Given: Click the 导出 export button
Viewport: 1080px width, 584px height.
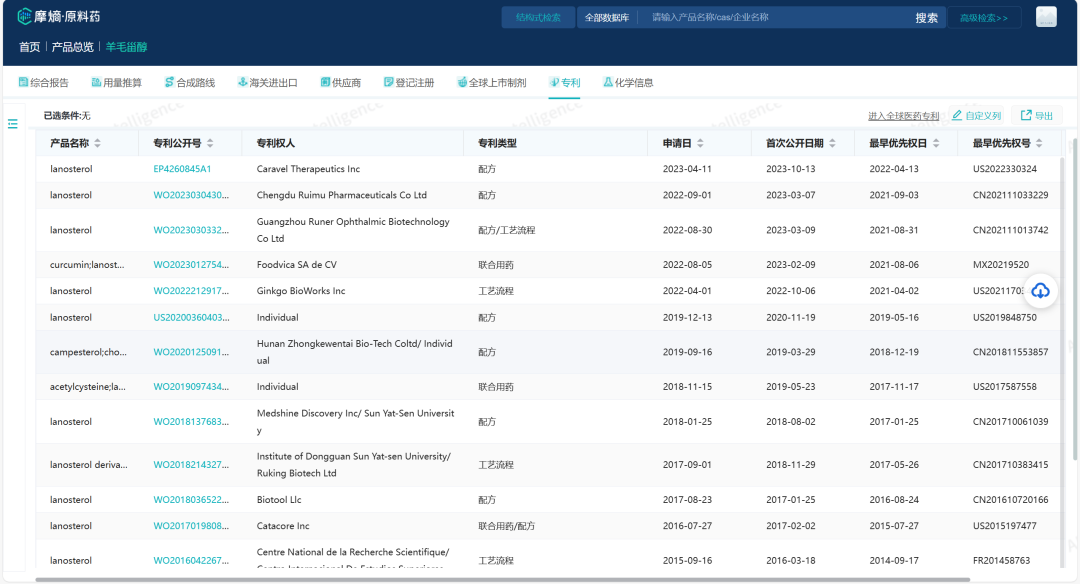Looking at the screenshot, I should click(1037, 116).
